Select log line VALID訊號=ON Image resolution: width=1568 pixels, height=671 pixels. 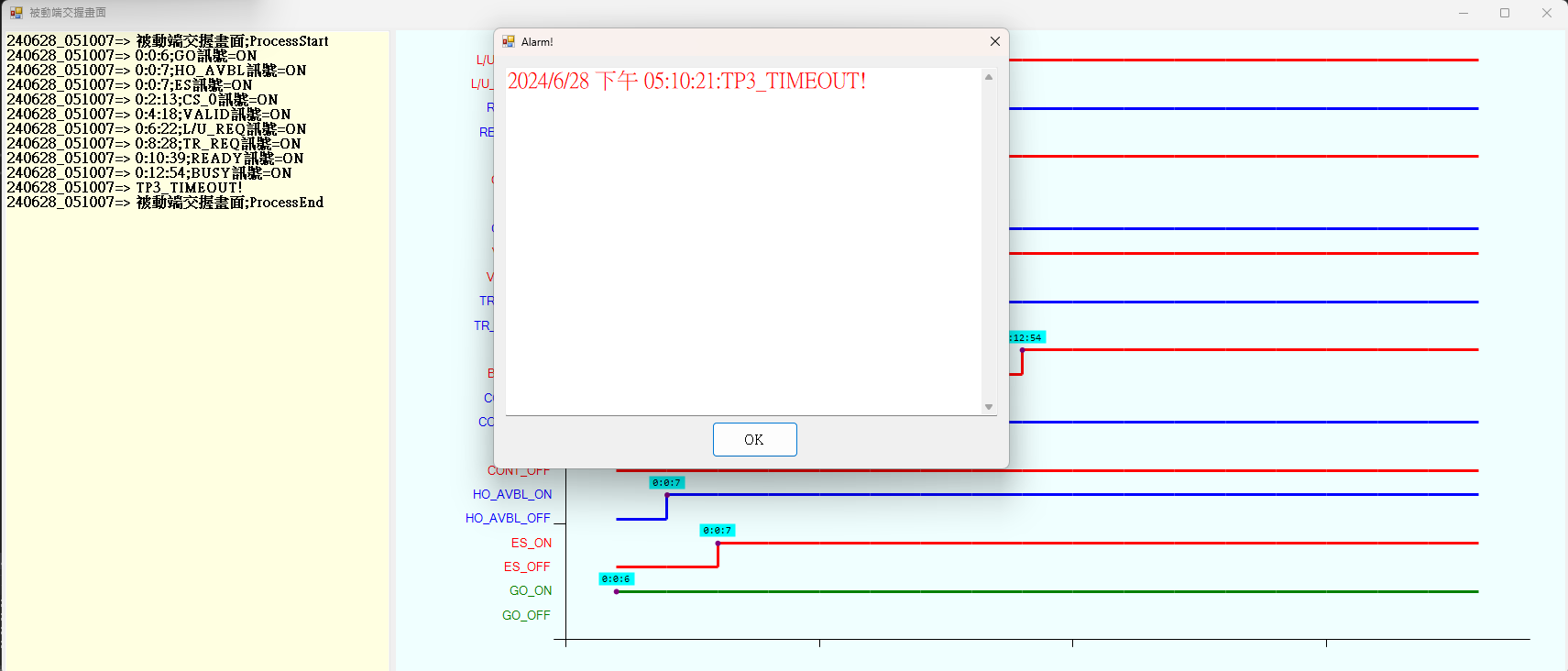coord(148,115)
